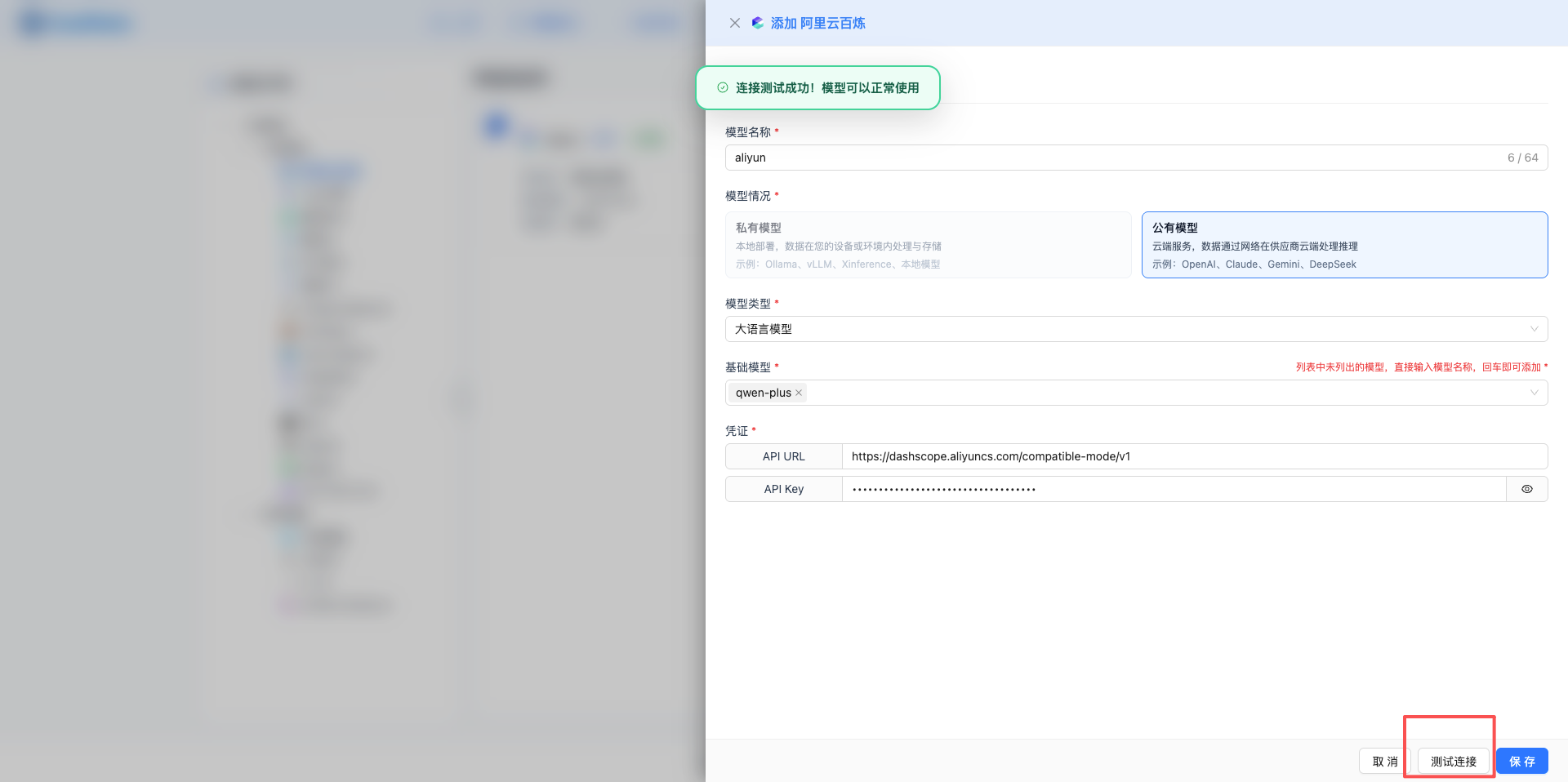Click the 阿里云百炼 logo icon

[x=758, y=23]
